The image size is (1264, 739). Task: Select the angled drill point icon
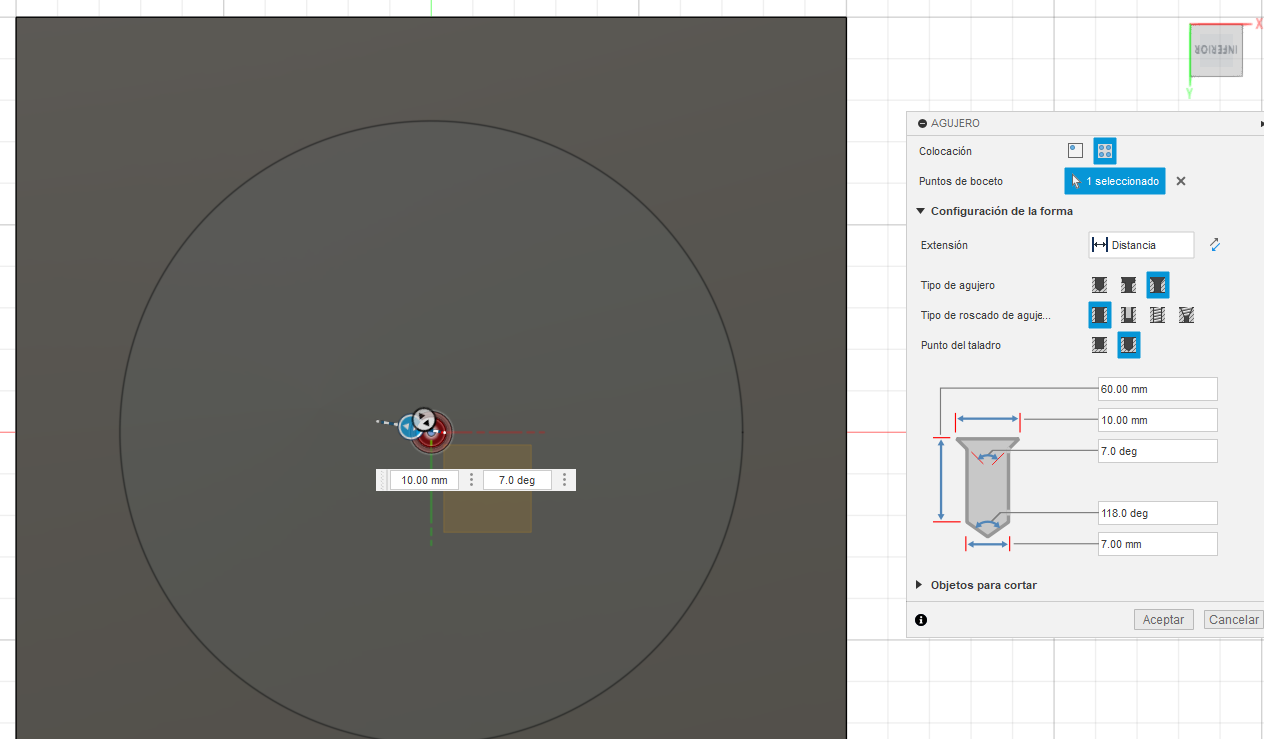click(1128, 345)
